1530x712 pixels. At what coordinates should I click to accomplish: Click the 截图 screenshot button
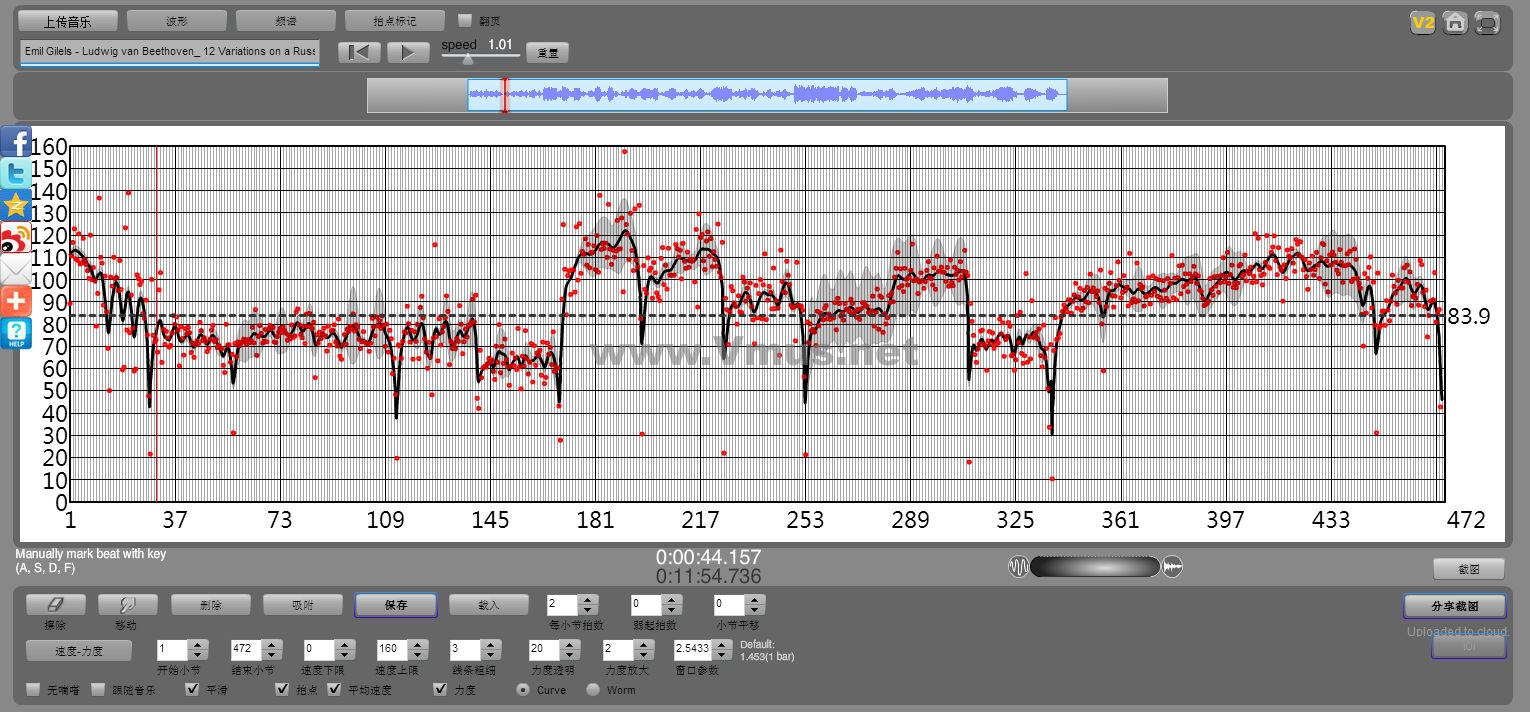pos(1468,569)
